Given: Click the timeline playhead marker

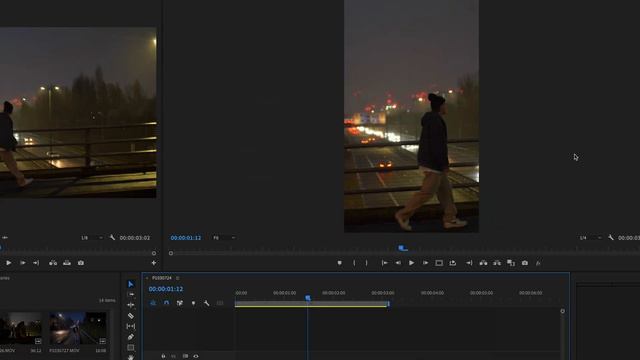Looking at the screenshot, I should coord(308,298).
